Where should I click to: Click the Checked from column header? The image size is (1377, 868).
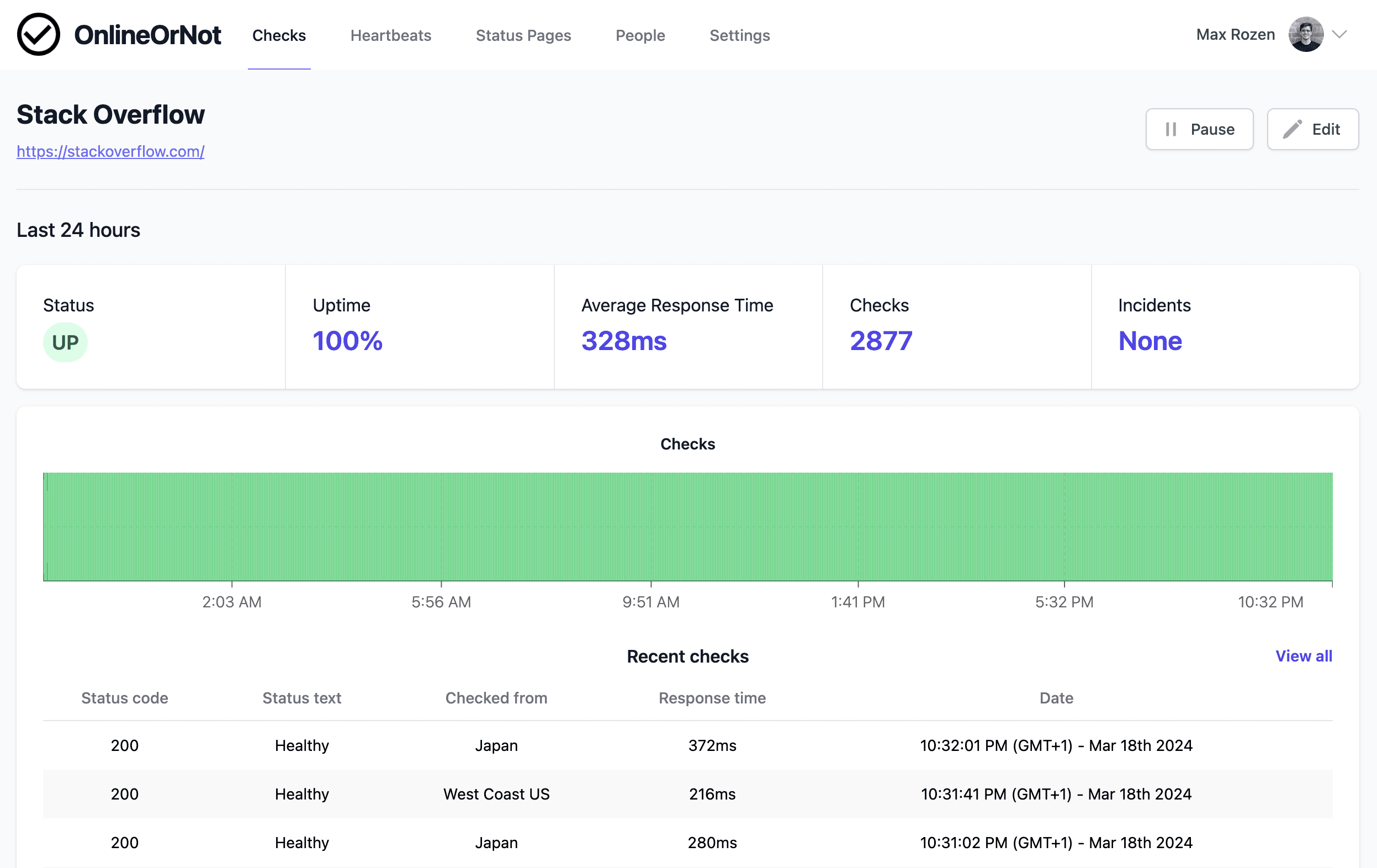(x=496, y=697)
